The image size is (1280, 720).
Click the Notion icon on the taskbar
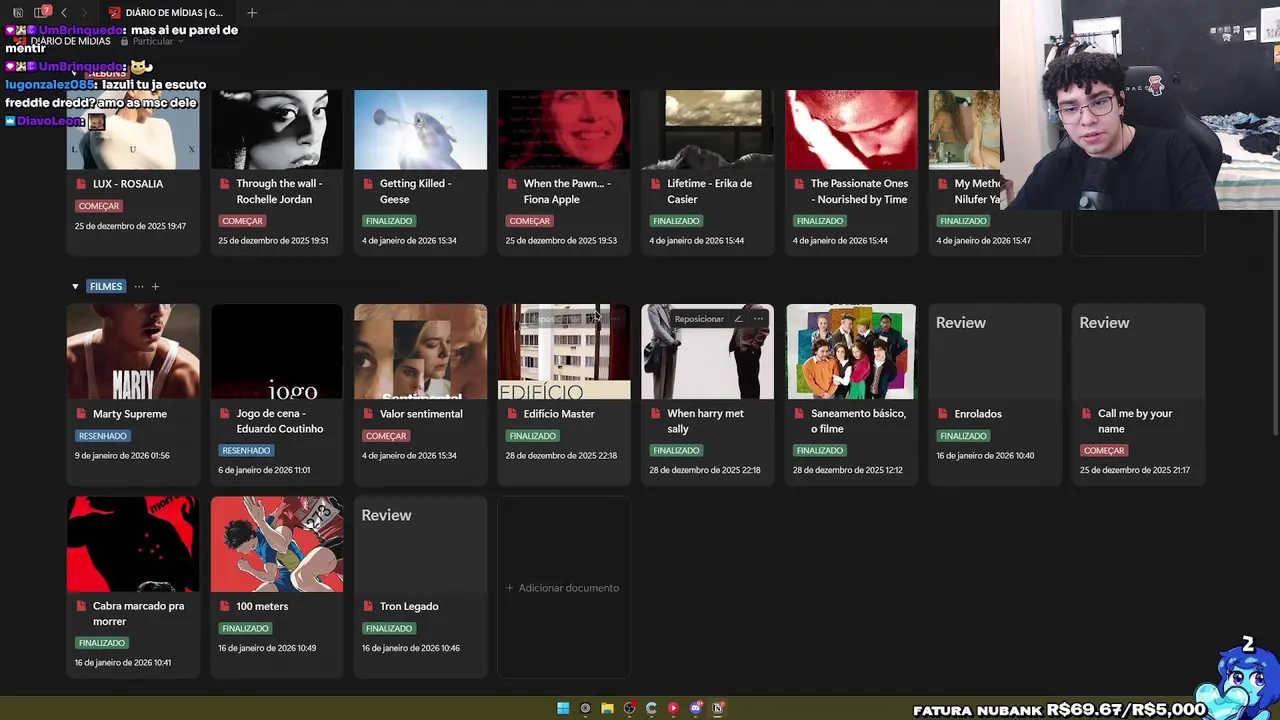718,708
